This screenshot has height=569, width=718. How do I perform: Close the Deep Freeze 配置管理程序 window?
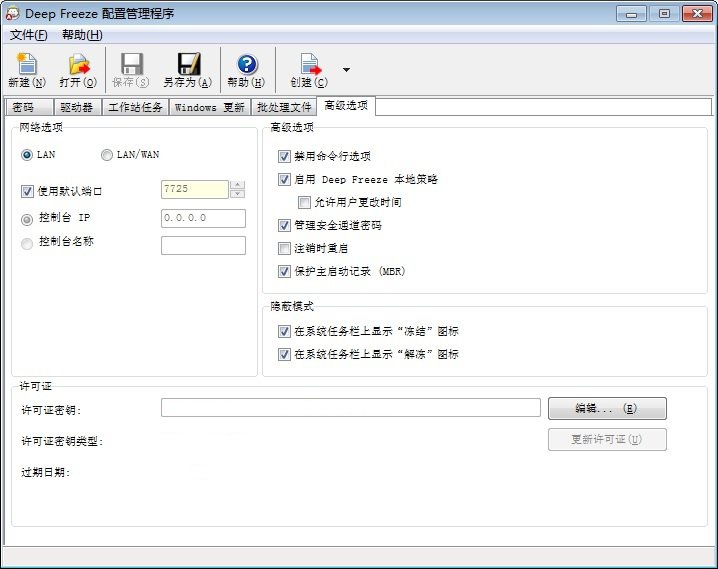697,14
